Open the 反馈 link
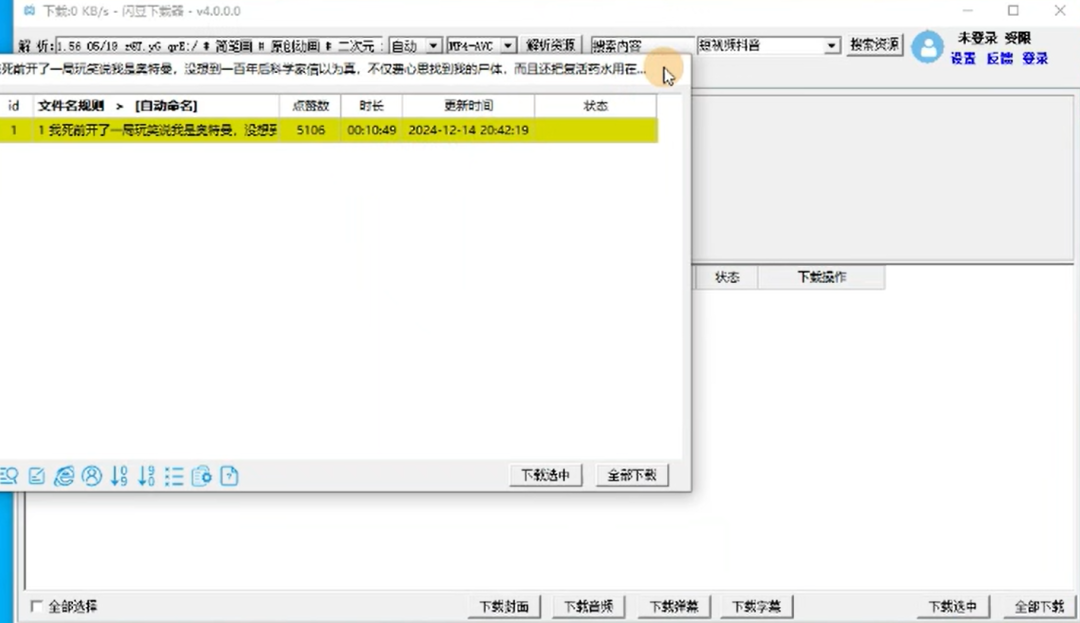This screenshot has height=623, width=1080. coord(999,59)
